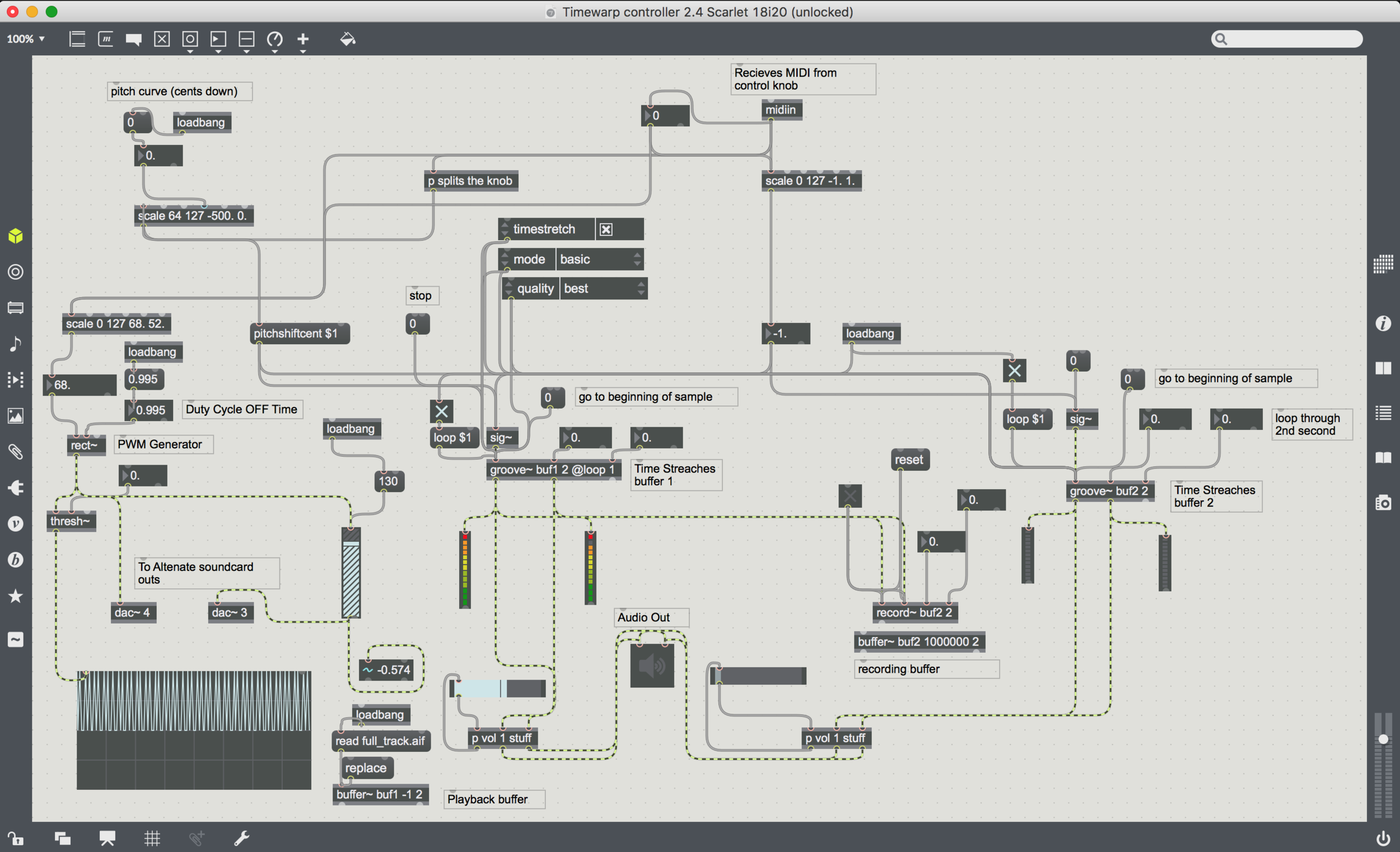This screenshot has width=1400, height=852.
Task: Open the calendar grid right sidebar icon
Action: [x=1384, y=264]
